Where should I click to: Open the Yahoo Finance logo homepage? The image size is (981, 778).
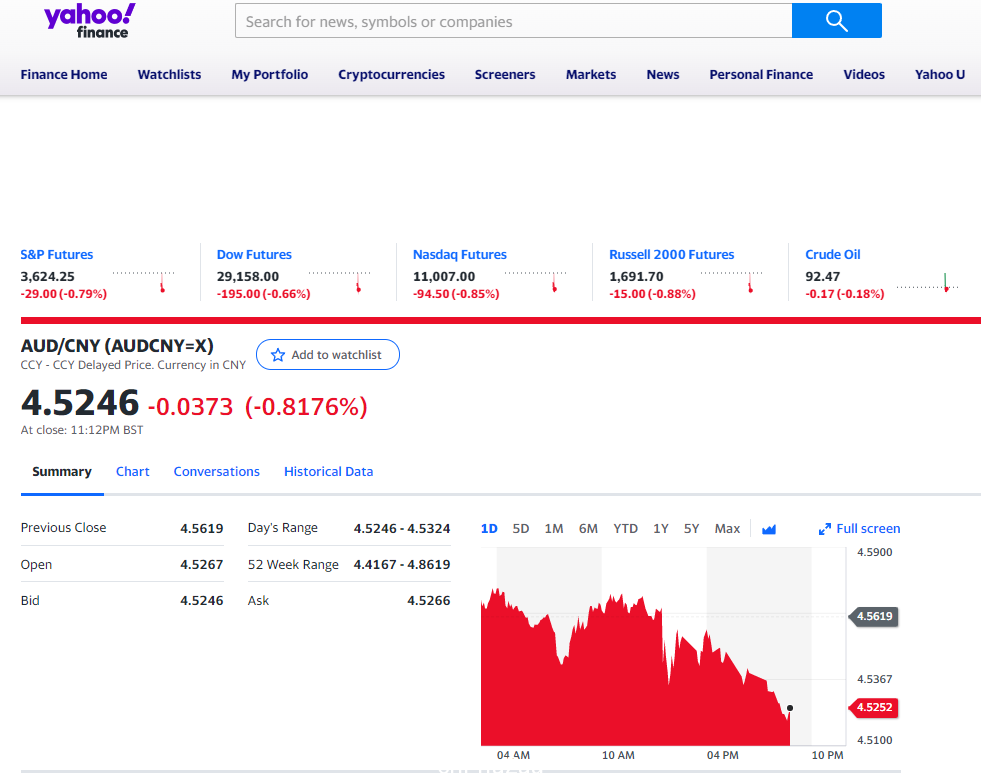[x=89, y=21]
